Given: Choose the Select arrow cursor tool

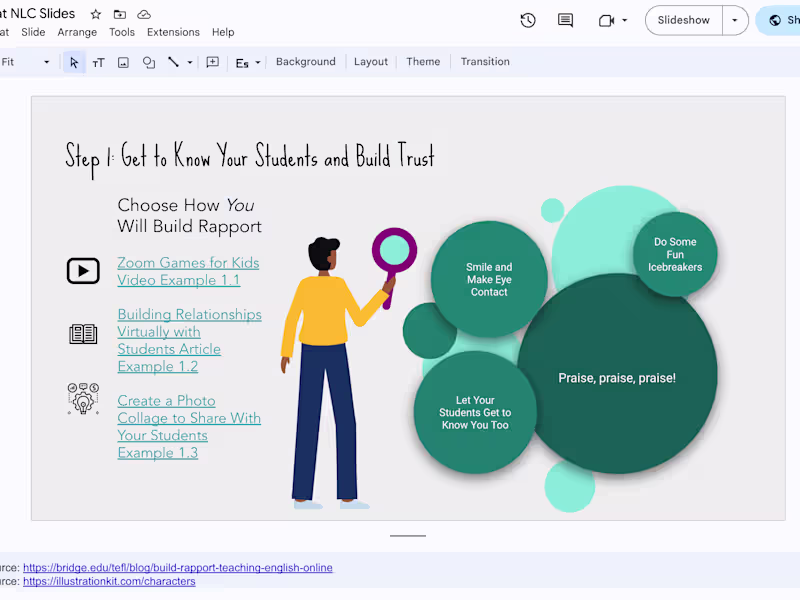Looking at the screenshot, I should [x=74, y=62].
